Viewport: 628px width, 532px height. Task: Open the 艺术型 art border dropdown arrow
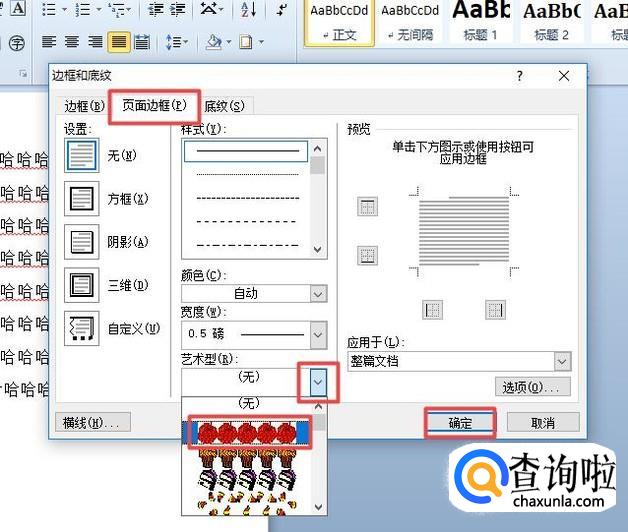pyautogui.click(x=318, y=382)
